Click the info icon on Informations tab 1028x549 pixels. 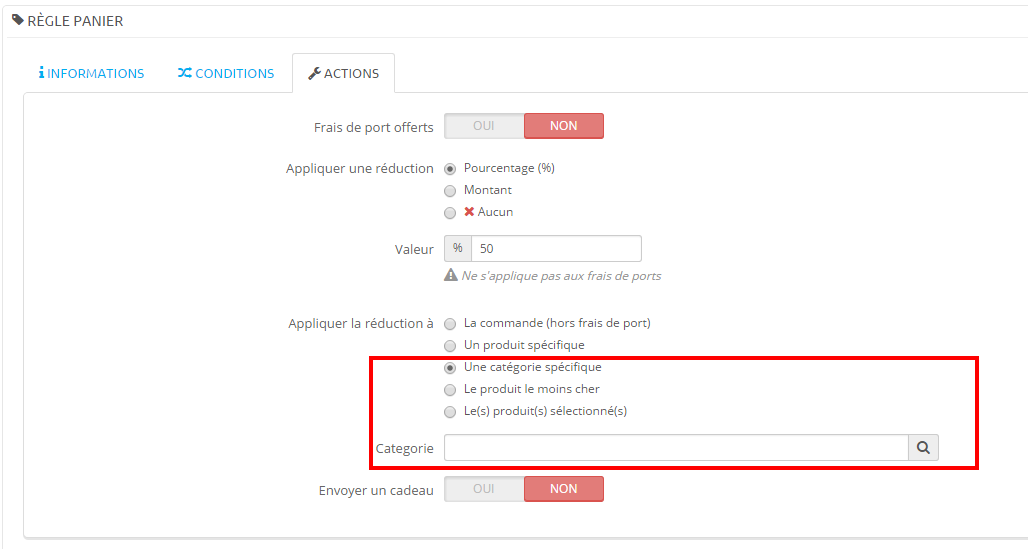click(41, 73)
